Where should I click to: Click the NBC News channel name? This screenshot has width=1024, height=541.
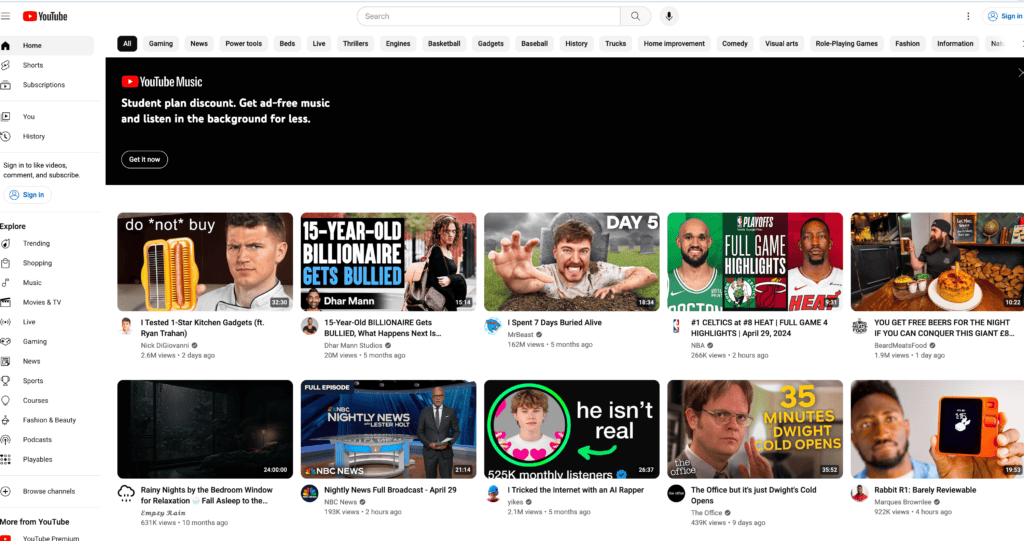point(341,502)
